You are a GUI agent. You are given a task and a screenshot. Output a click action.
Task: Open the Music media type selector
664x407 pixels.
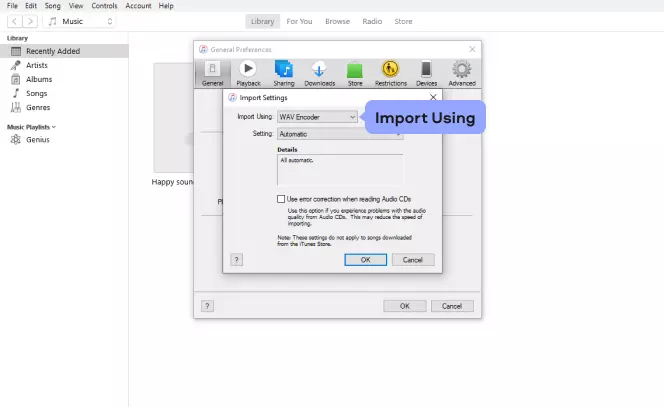coord(79,21)
